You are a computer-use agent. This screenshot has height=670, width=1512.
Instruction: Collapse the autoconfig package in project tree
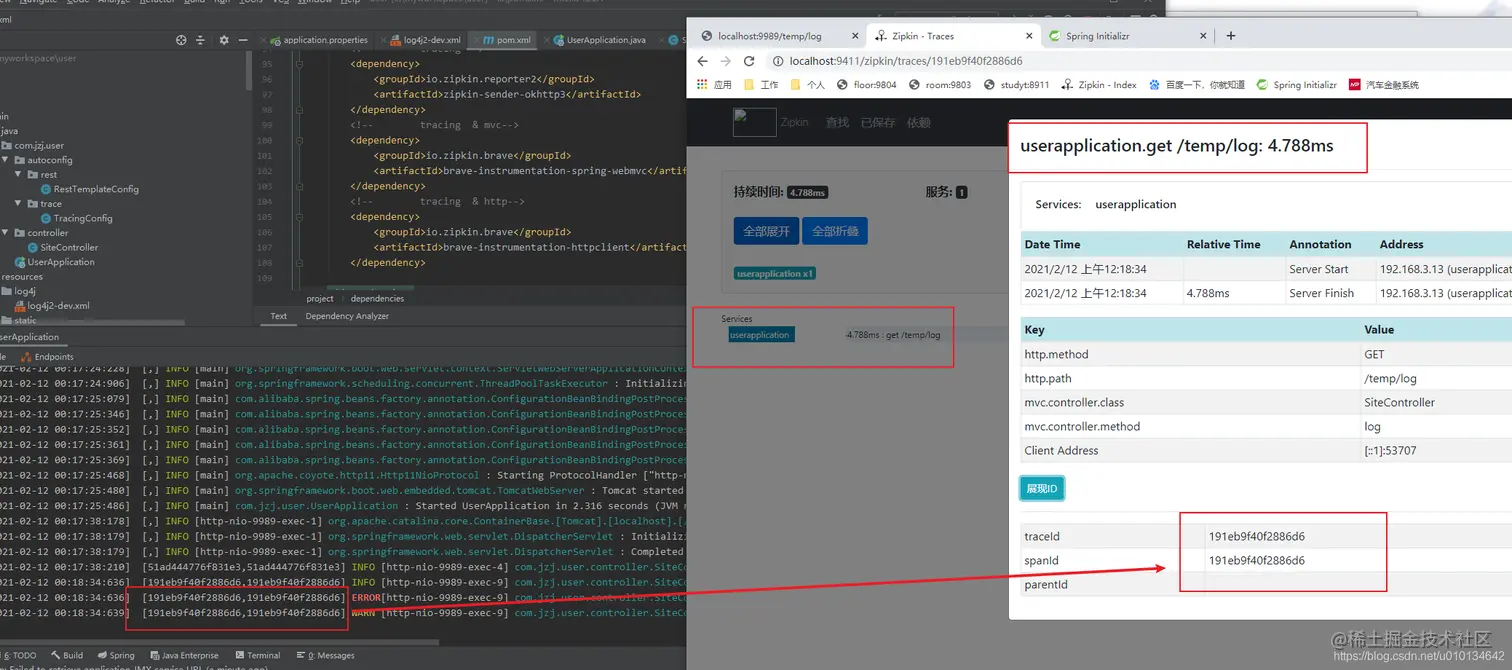point(6,160)
